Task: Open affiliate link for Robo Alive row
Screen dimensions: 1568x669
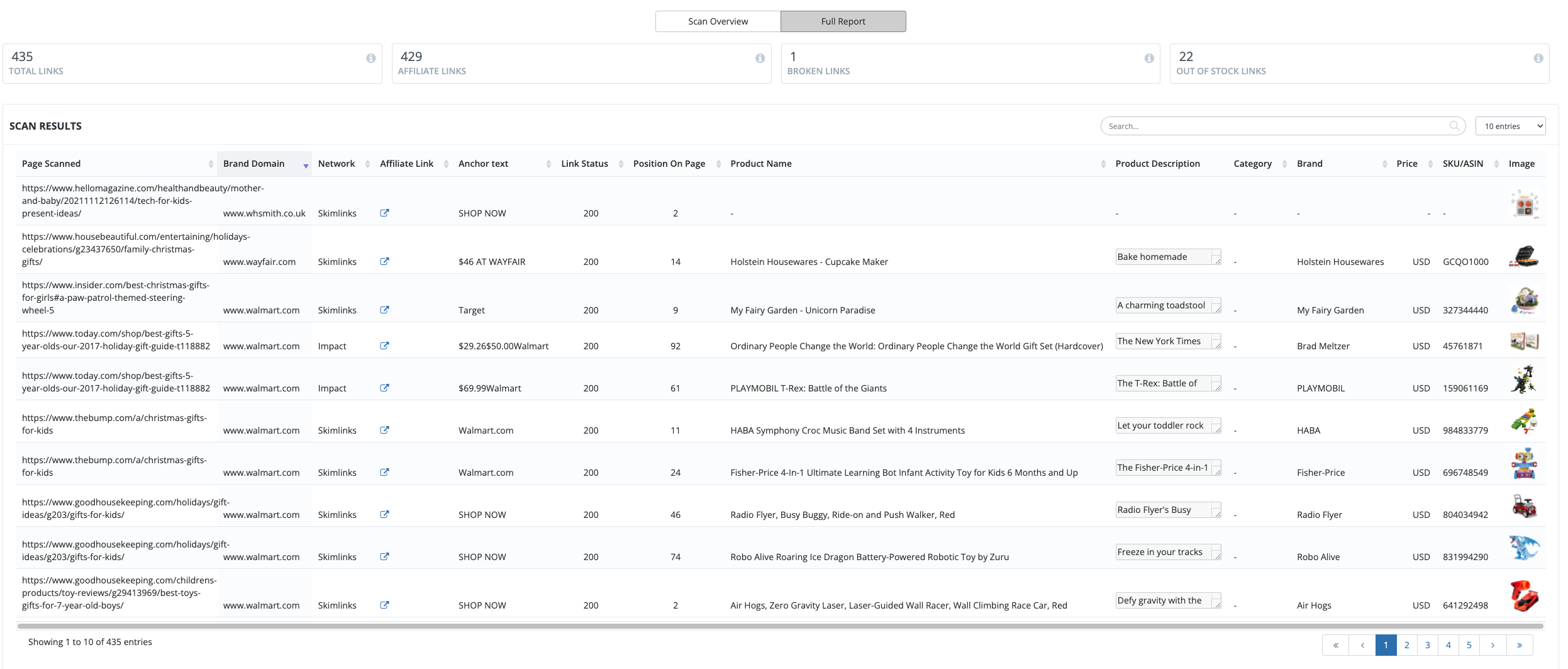Action: 384,556
